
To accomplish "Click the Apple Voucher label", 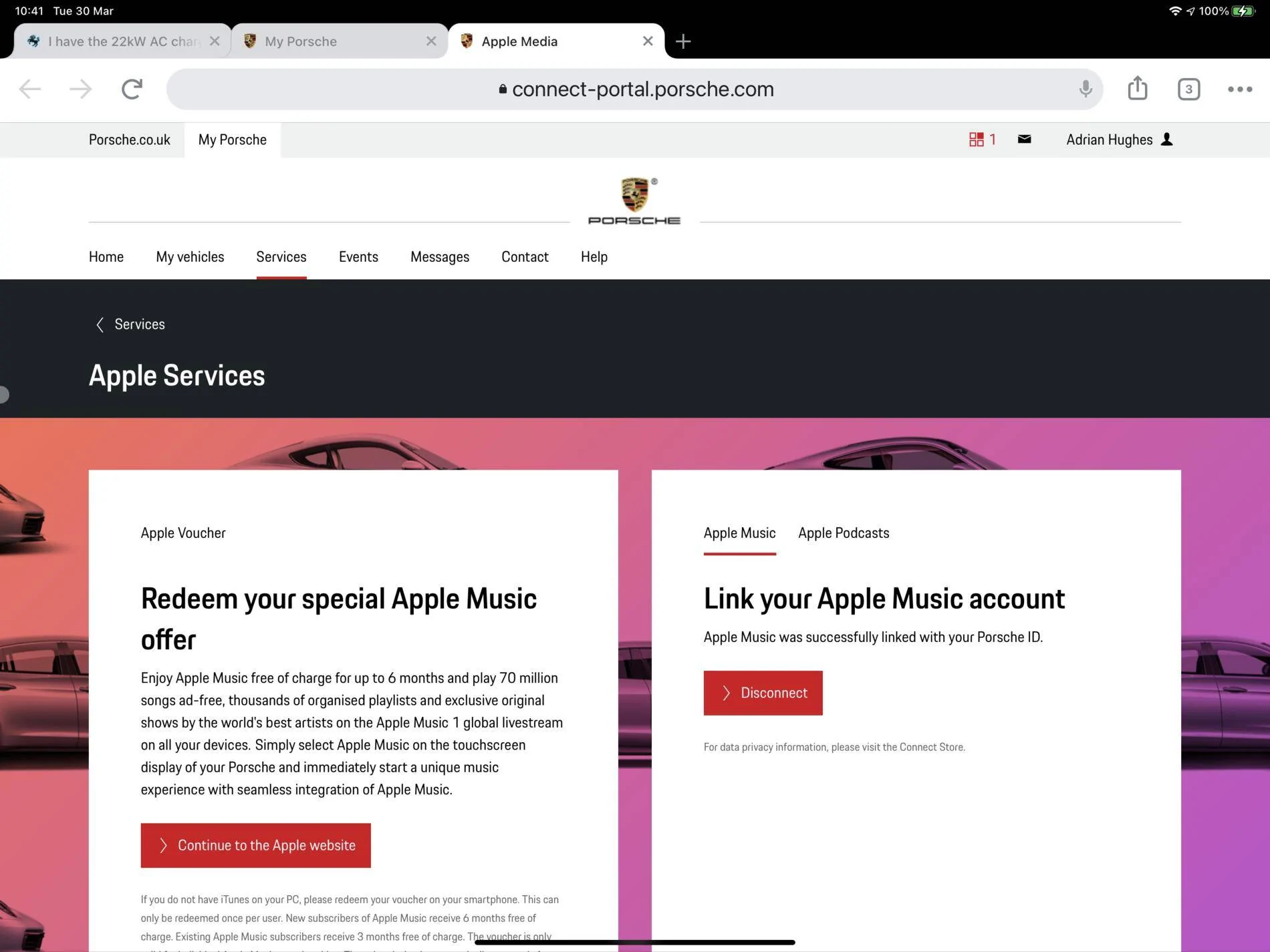I will [x=183, y=533].
